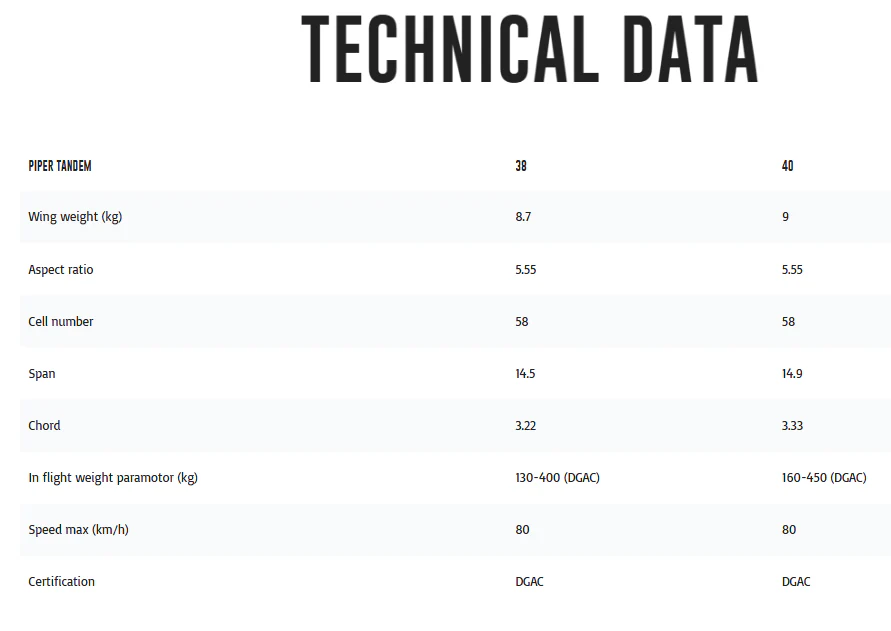
Task: Select the 3.22 chord value
Action: pos(526,426)
